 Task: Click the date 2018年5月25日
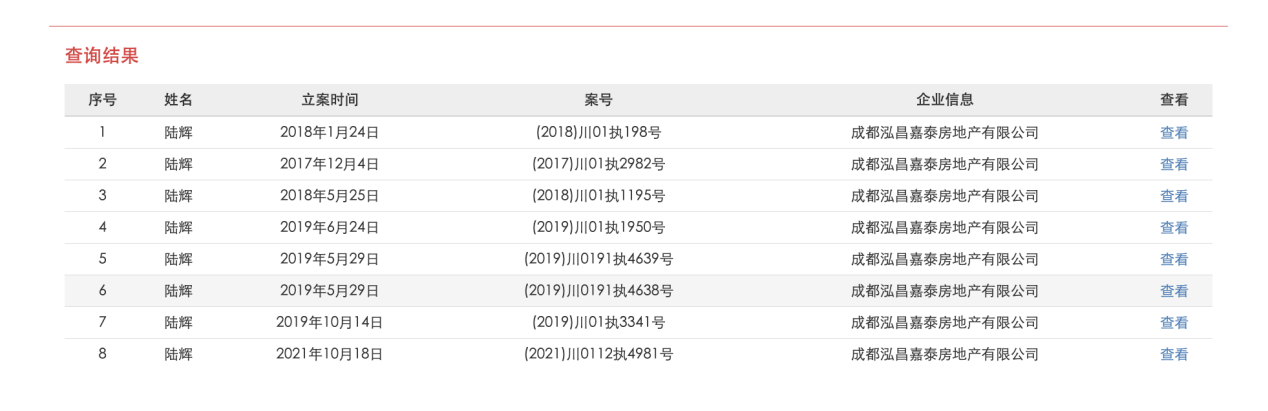[x=329, y=196]
